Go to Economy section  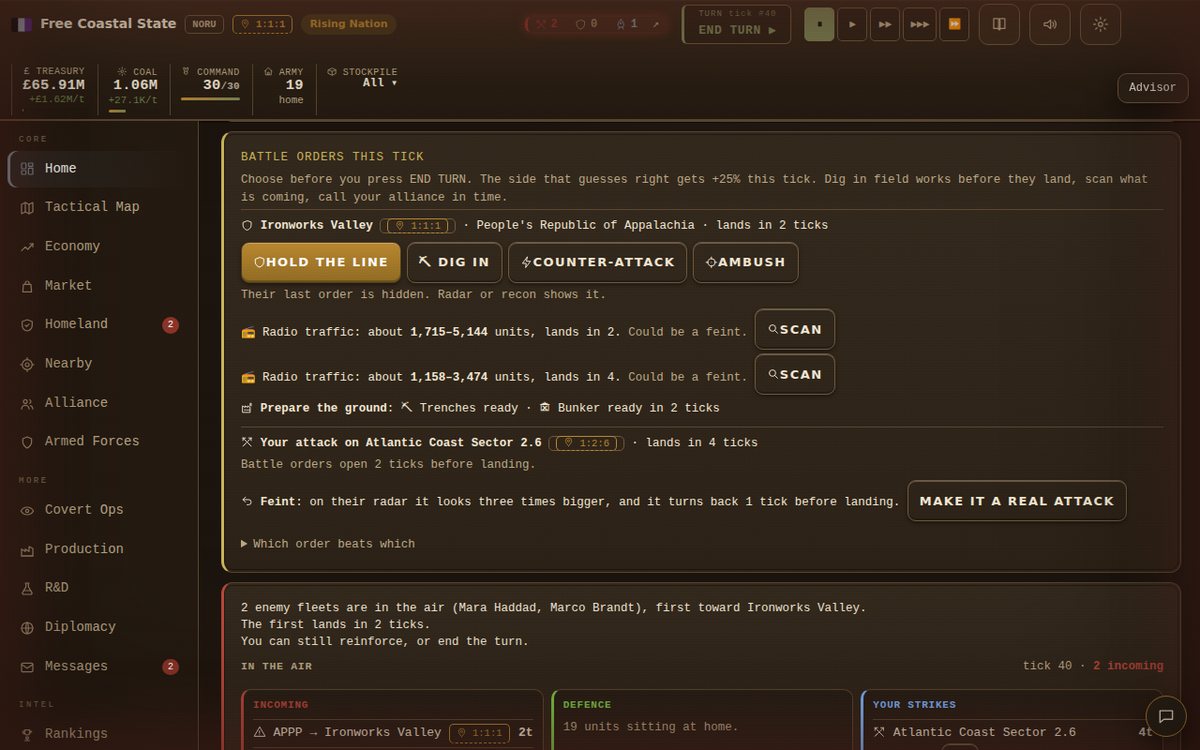pyautogui.click(x=99, y=246)
